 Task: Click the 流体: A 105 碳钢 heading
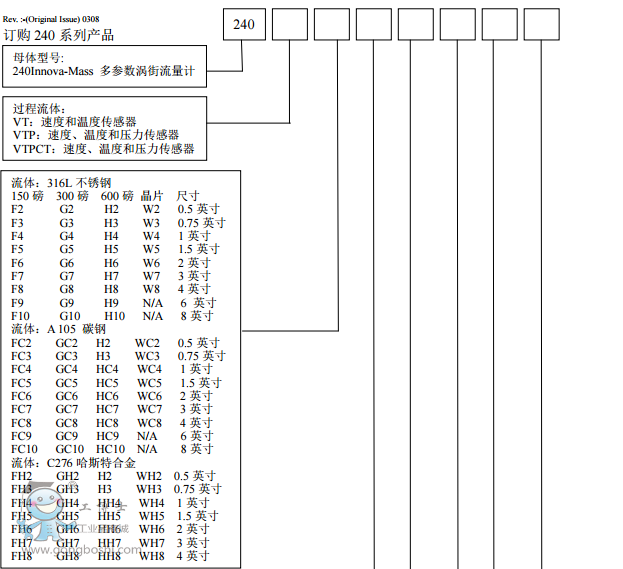(58, 329)
